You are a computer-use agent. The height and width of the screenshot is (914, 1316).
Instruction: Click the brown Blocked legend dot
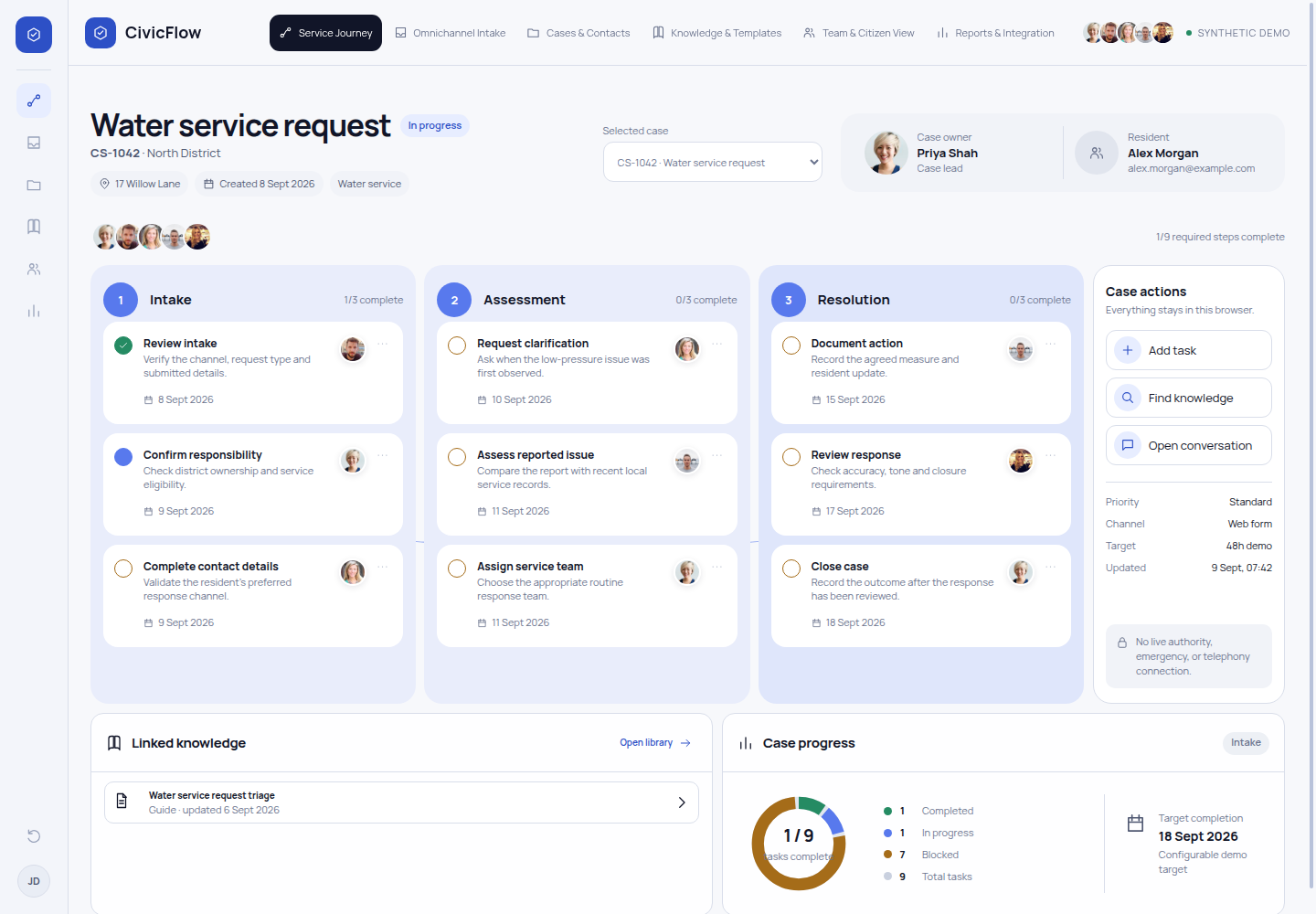pos(887,855)
